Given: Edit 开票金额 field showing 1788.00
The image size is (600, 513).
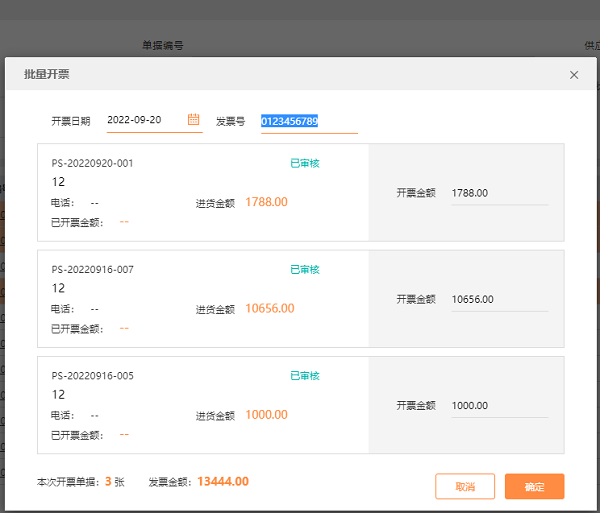Looking at the screenshot, I should click(x=498, y=192).
